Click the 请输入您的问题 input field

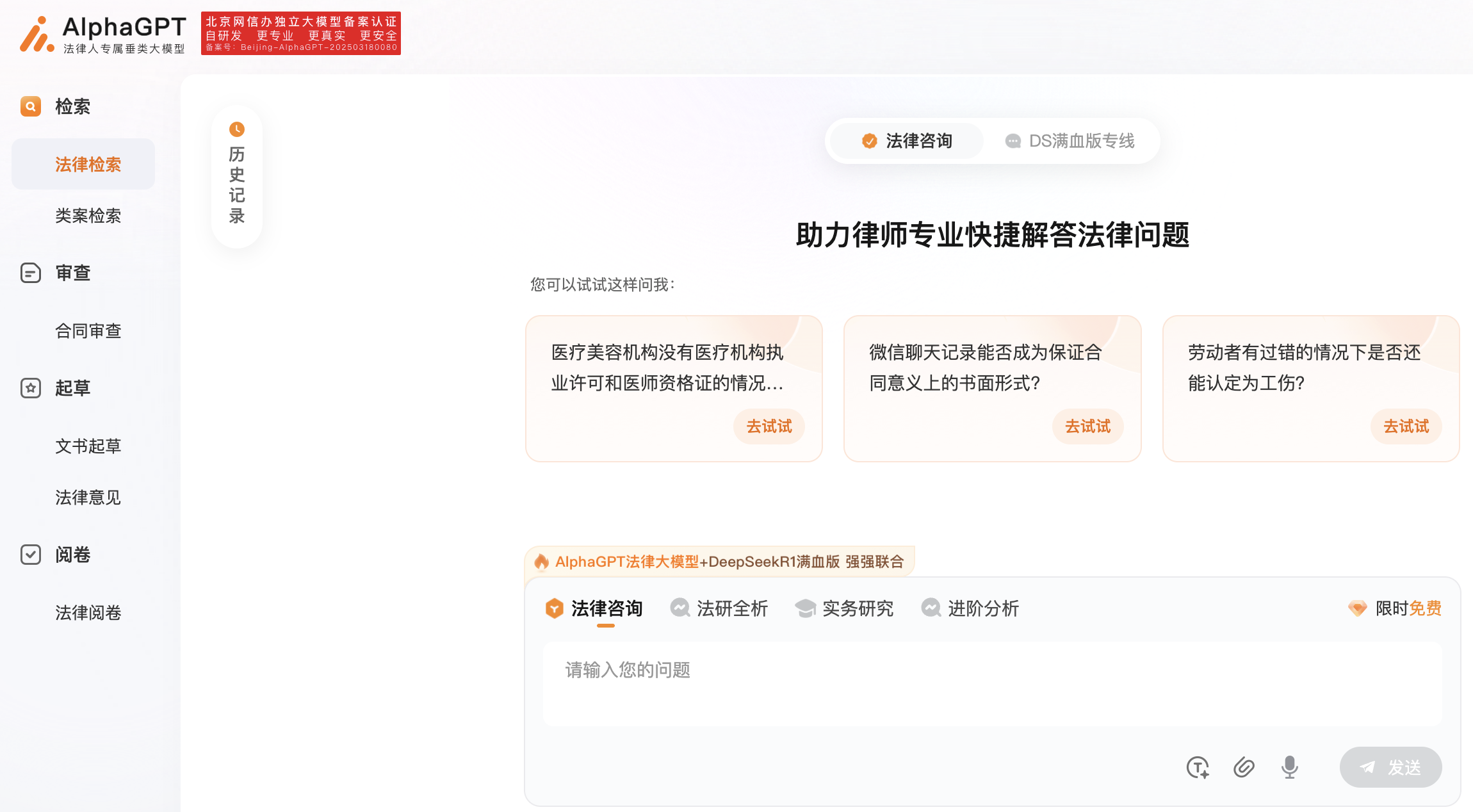click(991, 683)
